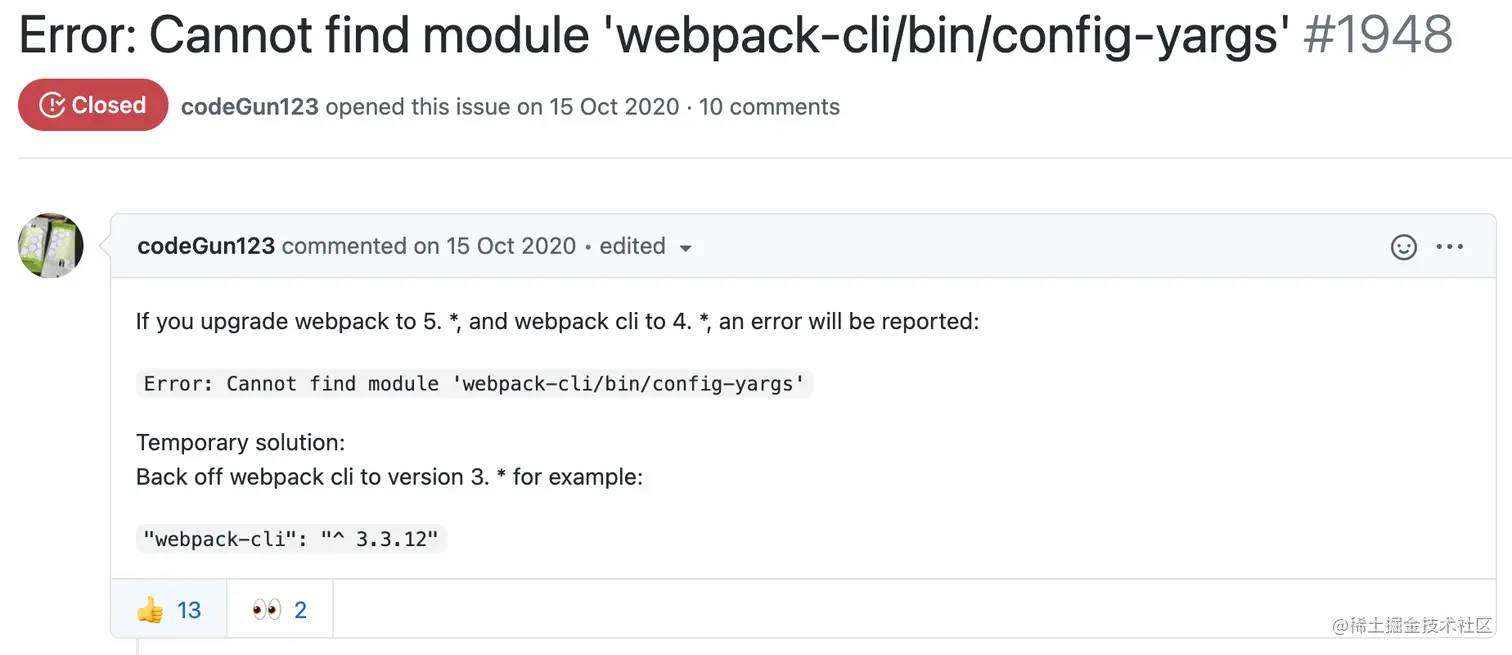Add a reaction with the smiley icon
This screenshot has height=655, width=1512.
(1404, 247)
